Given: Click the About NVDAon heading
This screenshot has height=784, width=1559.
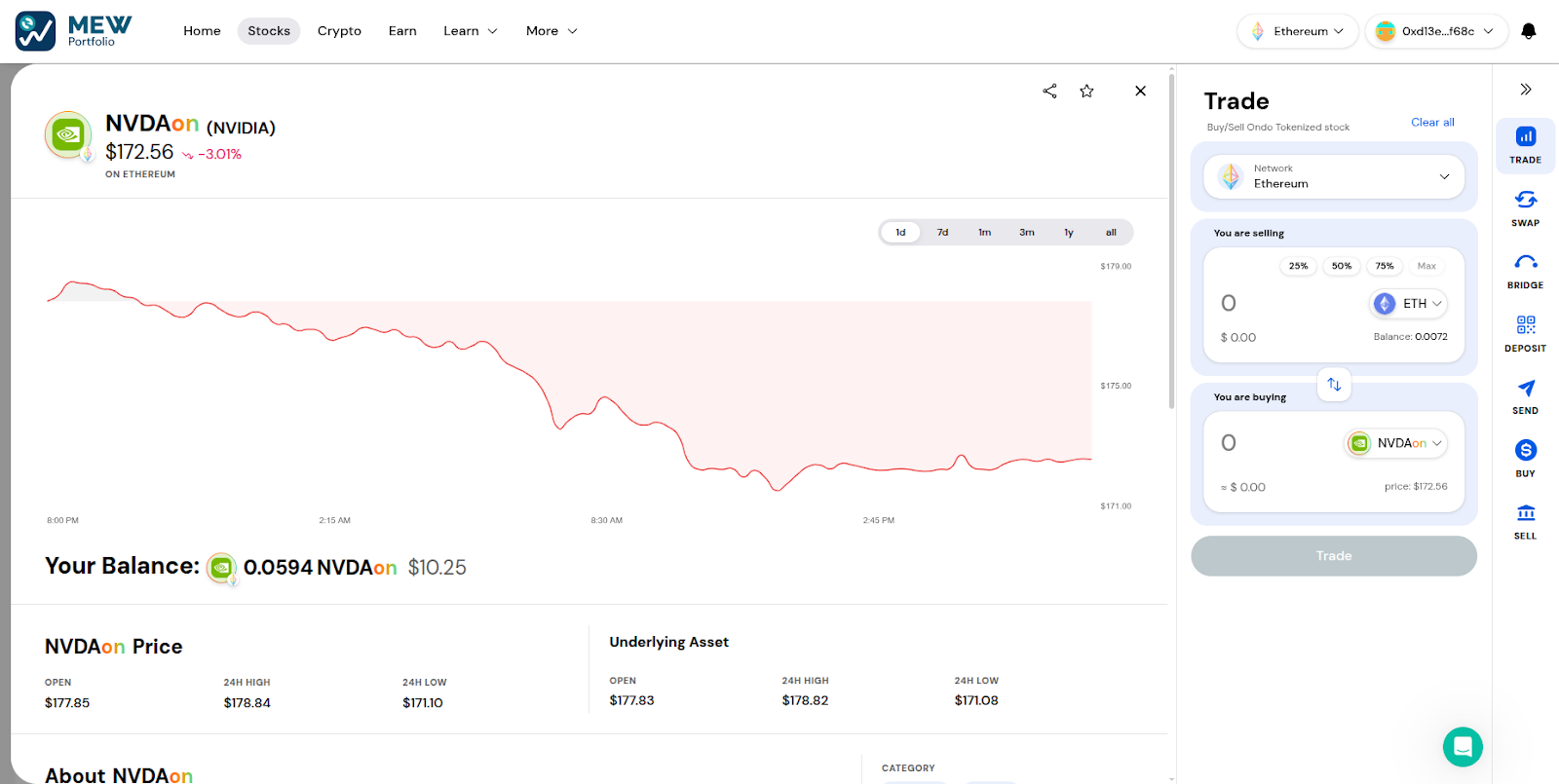Looking at the screenshot, I should (x=119, y=775).
